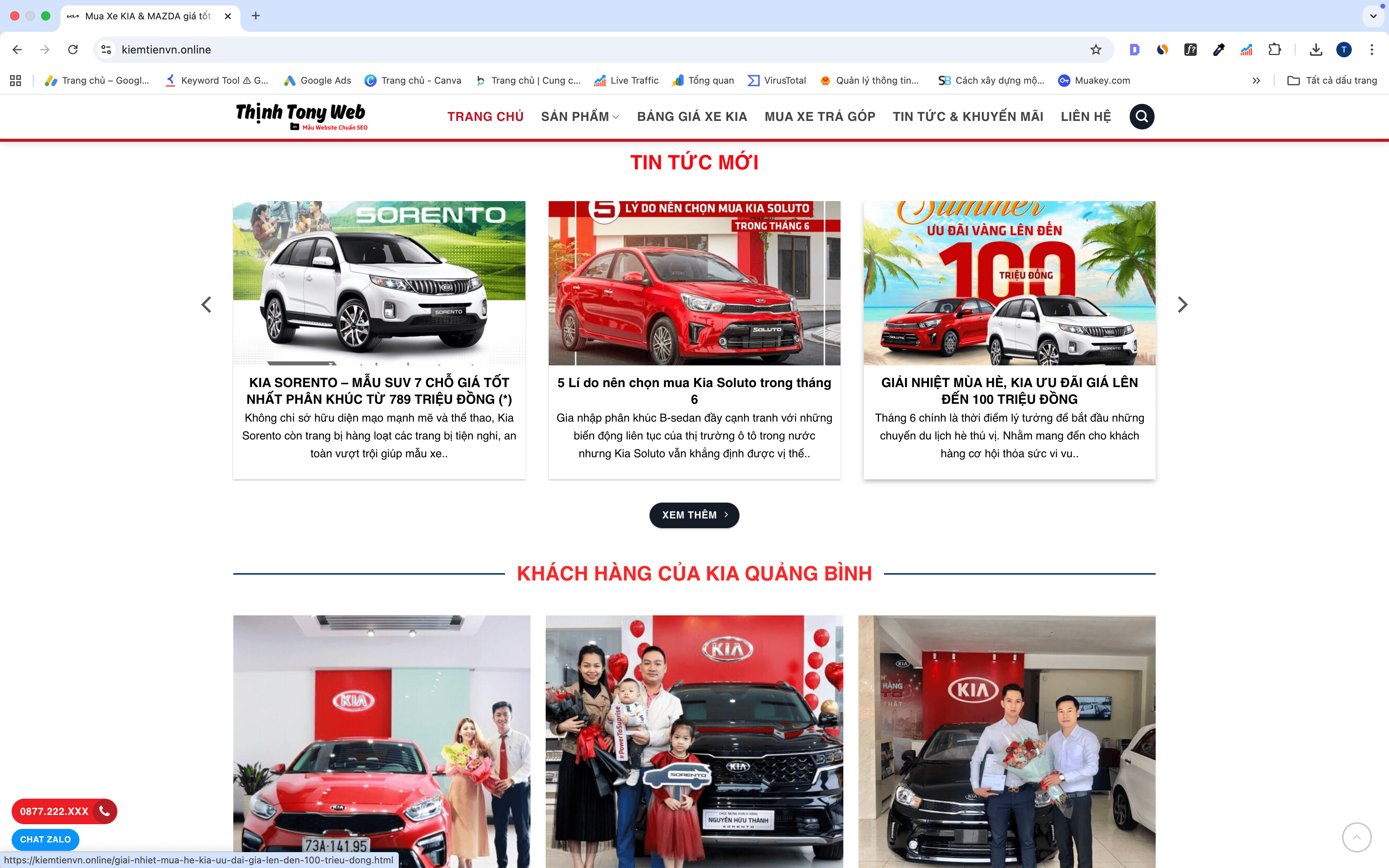Open the CHAT ZALO button
The width and height of the screenshot is (1389, 868).
point(45,839)
